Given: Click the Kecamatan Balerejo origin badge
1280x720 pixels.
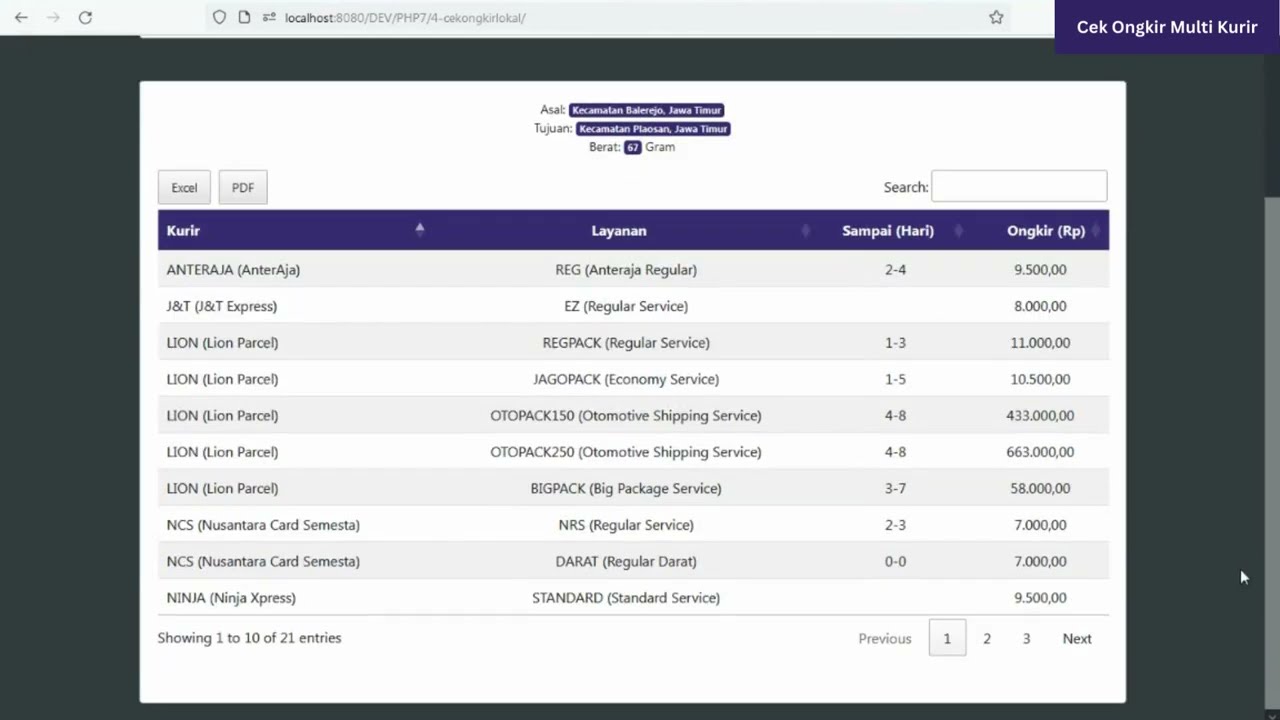Looking at the screenshot, I should pyautogui.click(x=646, y=110).
